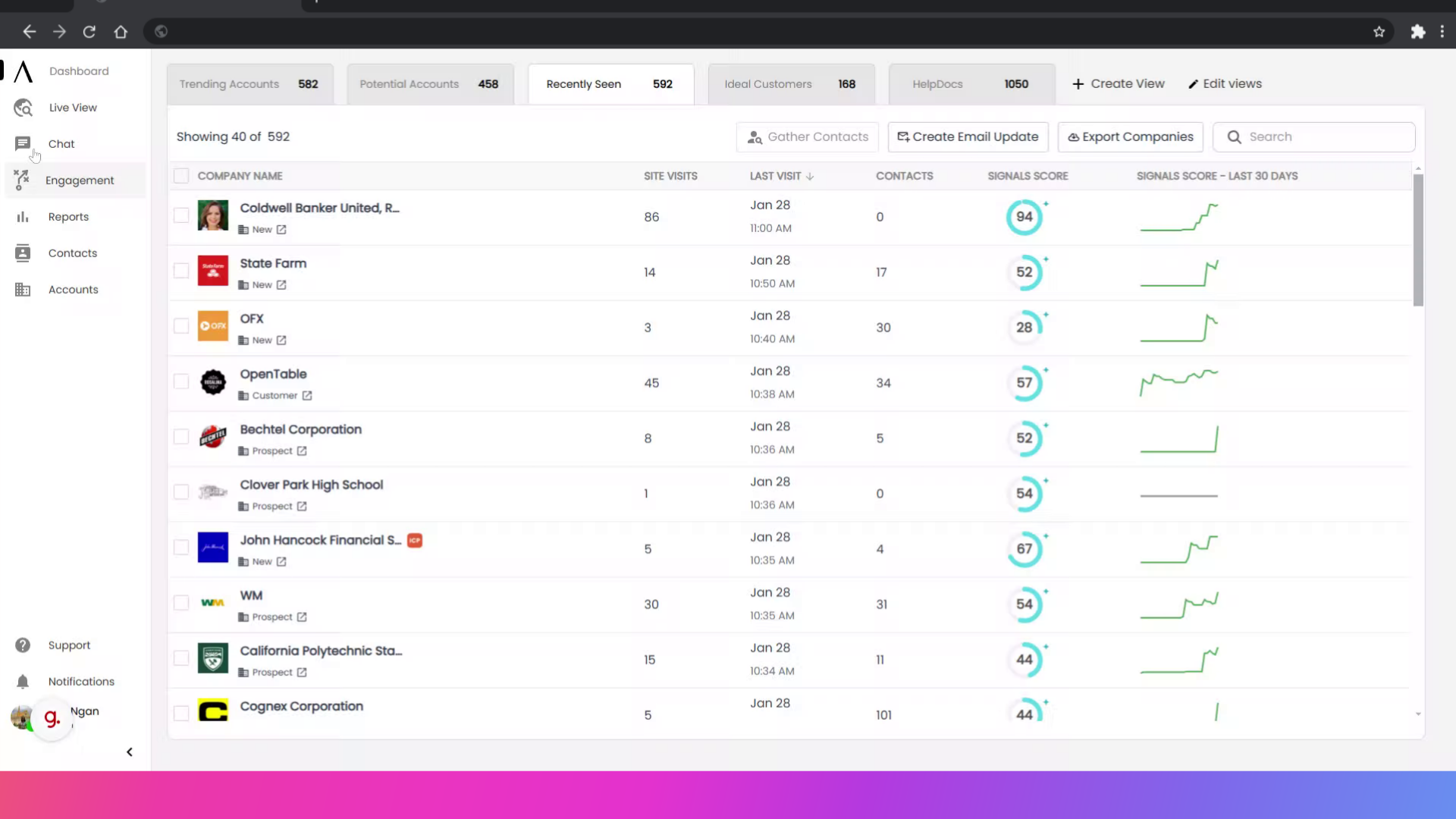
Task: Go to Dashboard in the sidebar
Action: [x=79, y=71]
